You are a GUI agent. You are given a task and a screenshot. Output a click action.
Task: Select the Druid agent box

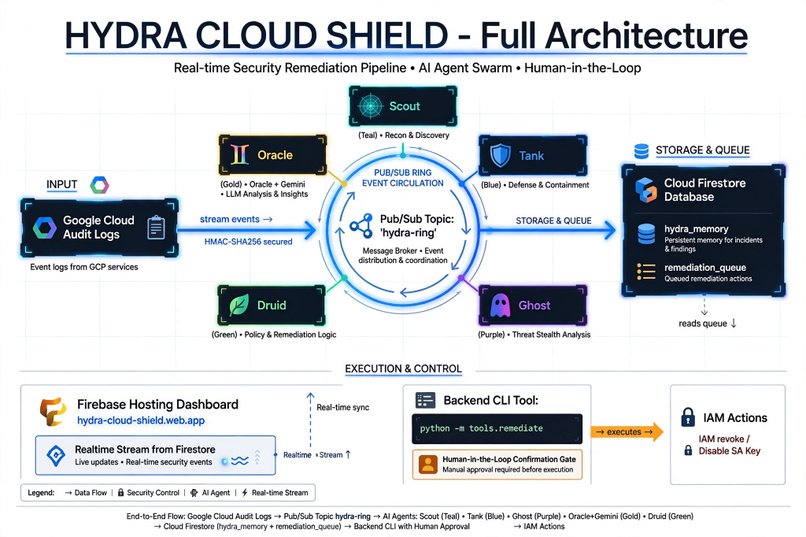[x=271, y=305]
